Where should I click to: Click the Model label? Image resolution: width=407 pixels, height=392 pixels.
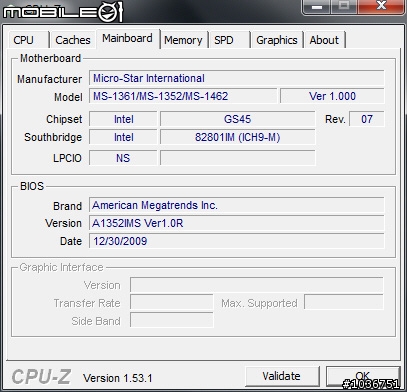(x=68, y=97)
